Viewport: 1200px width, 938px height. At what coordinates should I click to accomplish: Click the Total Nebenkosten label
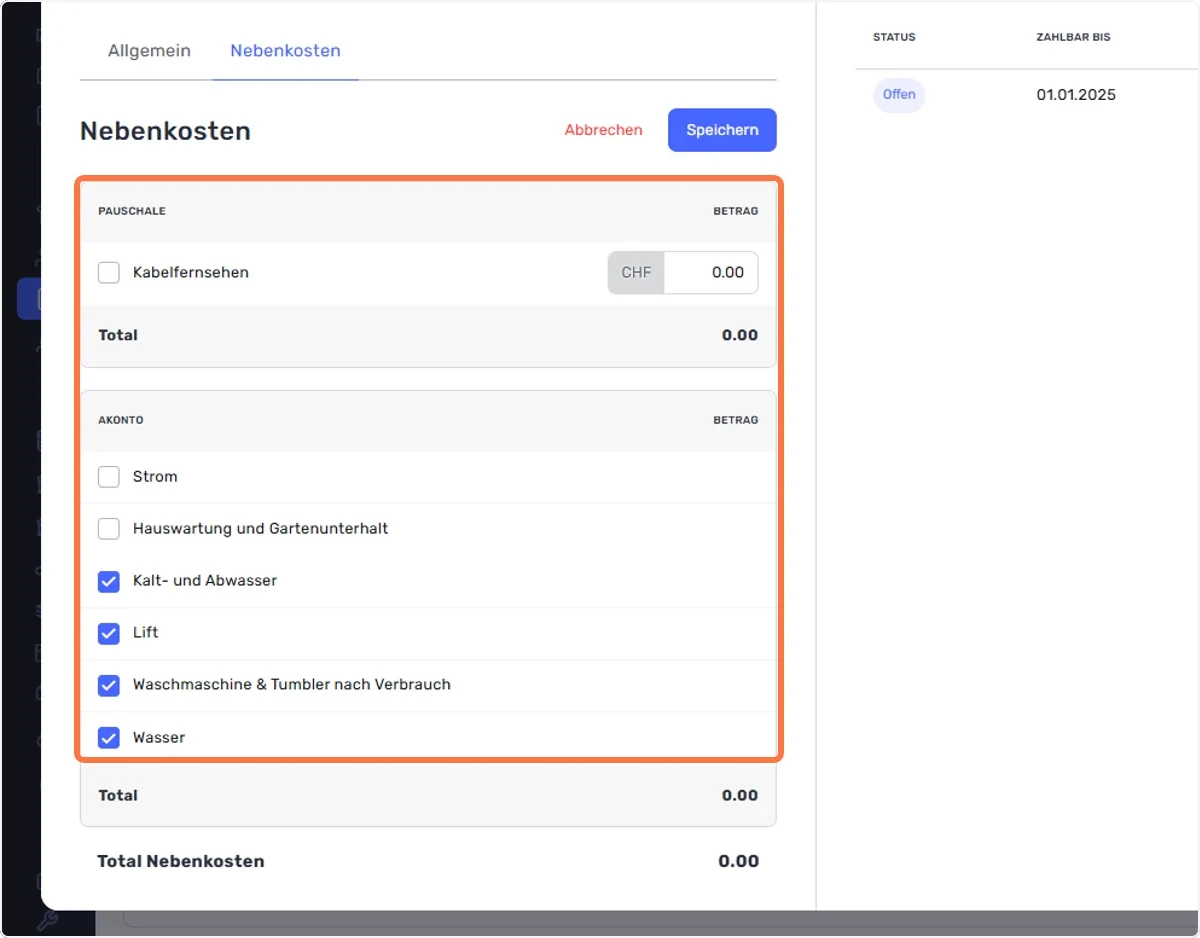(181, 861)
